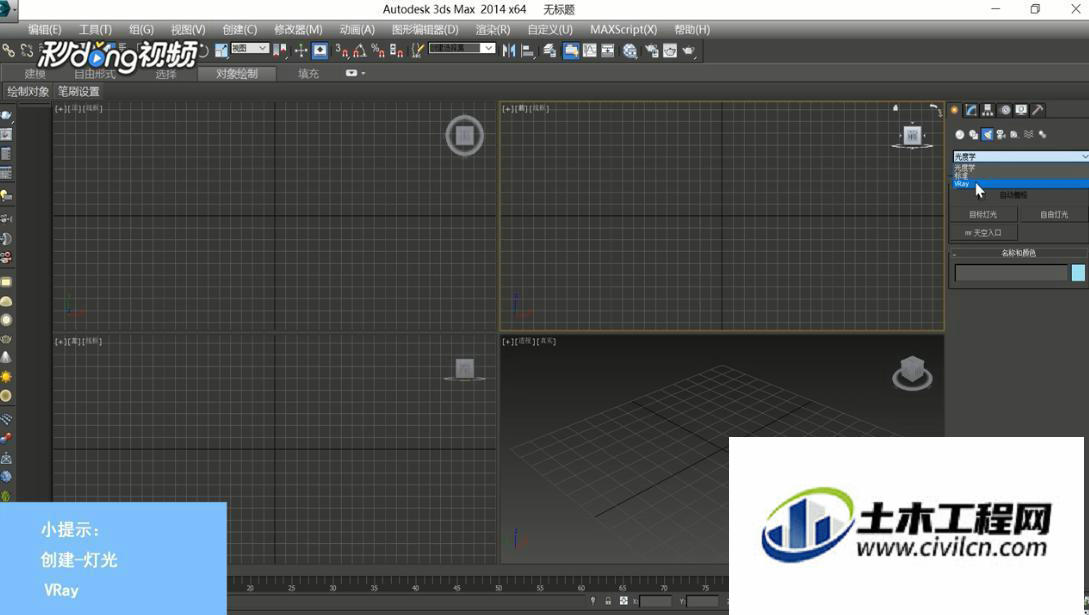Select the Hierarchy panel tab
The height and width of the screenshot is (615, 1089).
point(988,110)
